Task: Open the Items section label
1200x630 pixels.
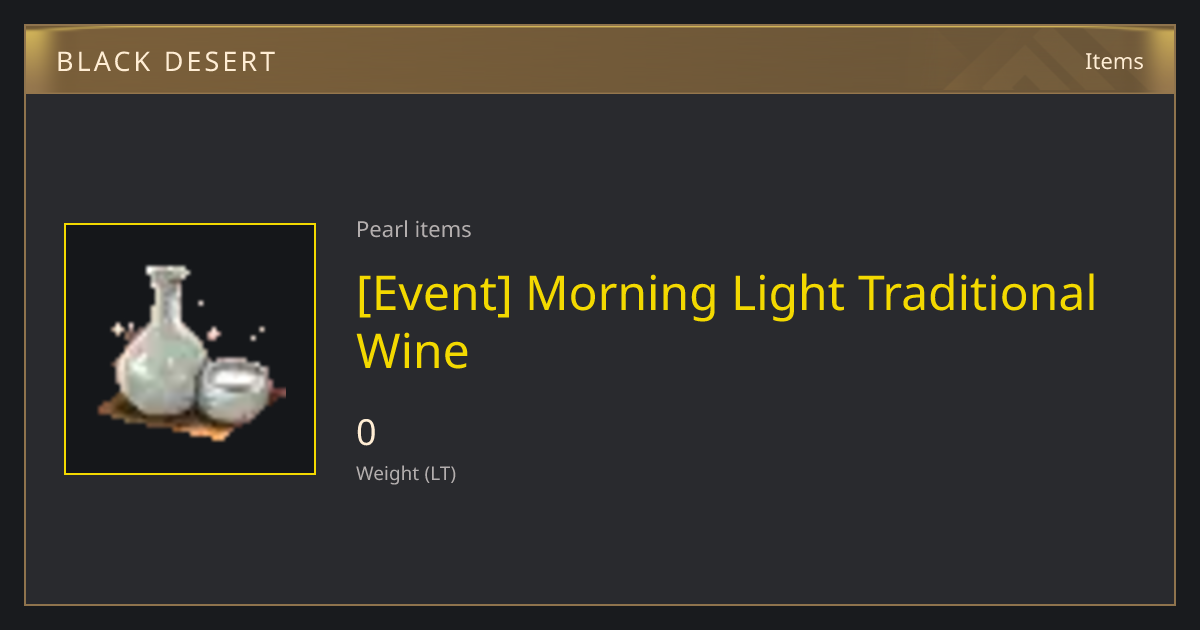Action: 1114,61
